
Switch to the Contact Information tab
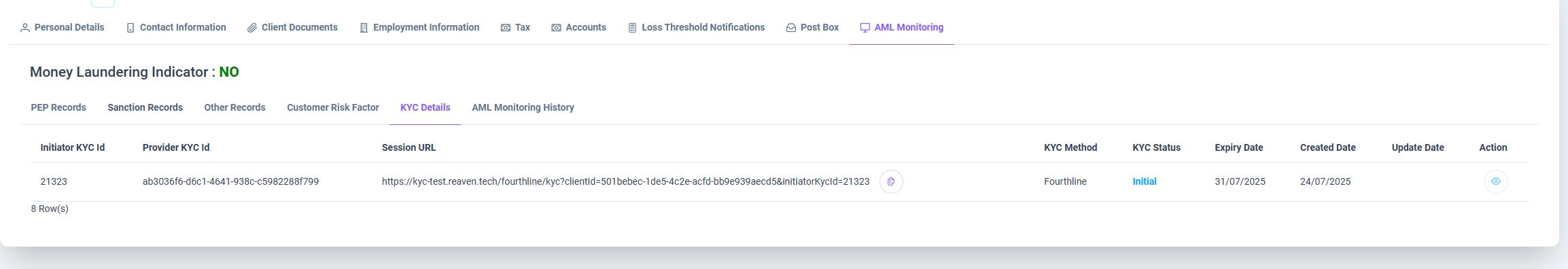click(x=176, y=27)
